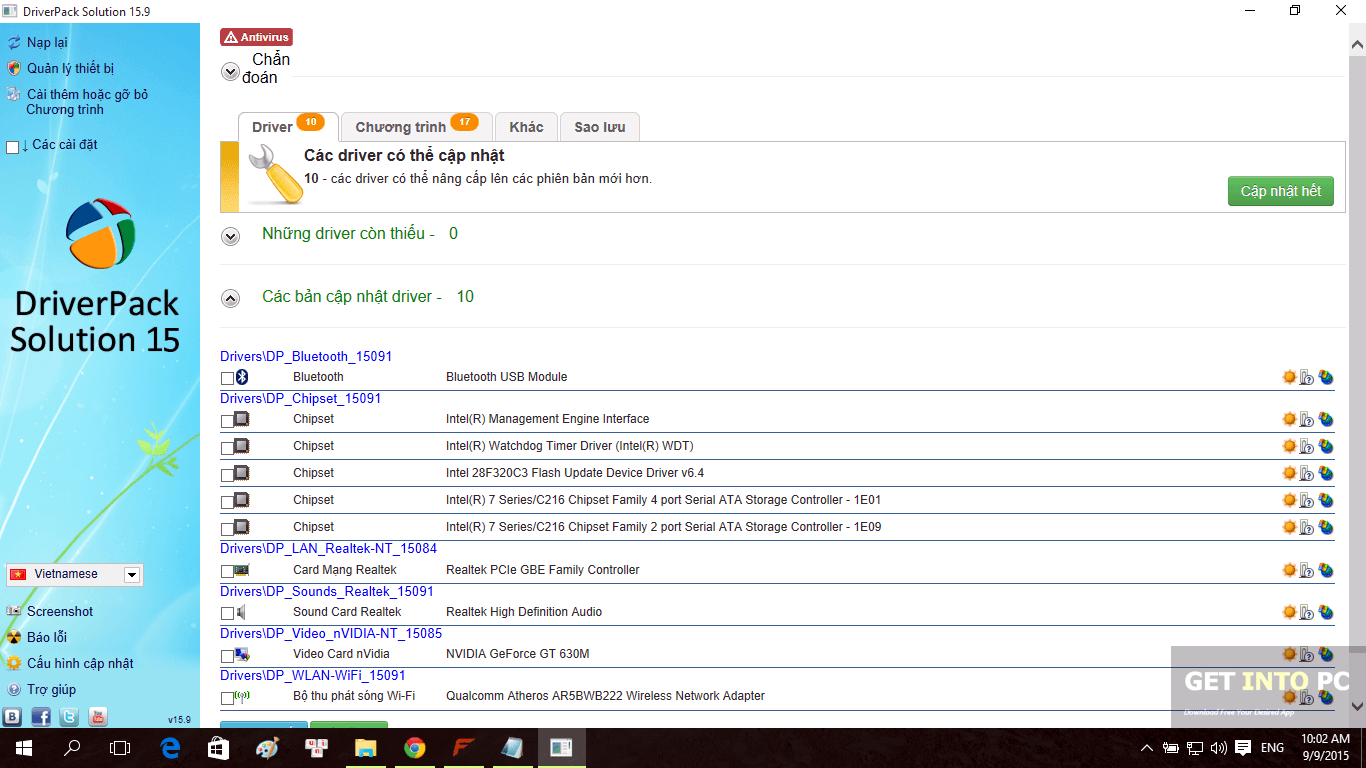Check the Management Engine Interface checkbox
The height and width of the screenshot is (768, 1366).
(x=227, y=420)
